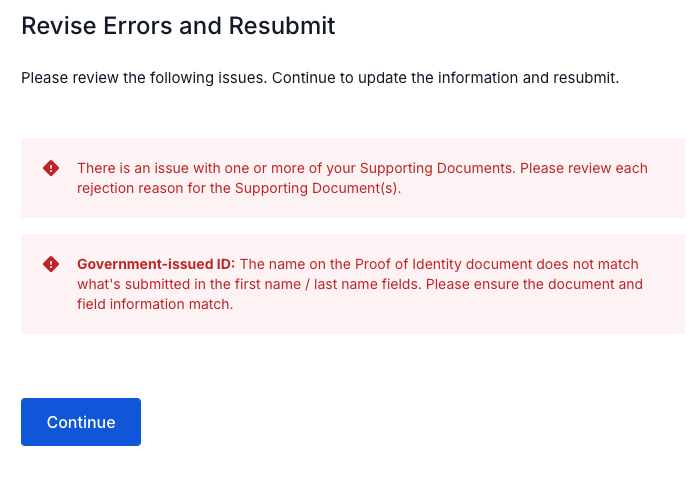The image size is (700, 481).
Task: Click the word 'Resubmit' in the page heading
Action: [282, 25]
